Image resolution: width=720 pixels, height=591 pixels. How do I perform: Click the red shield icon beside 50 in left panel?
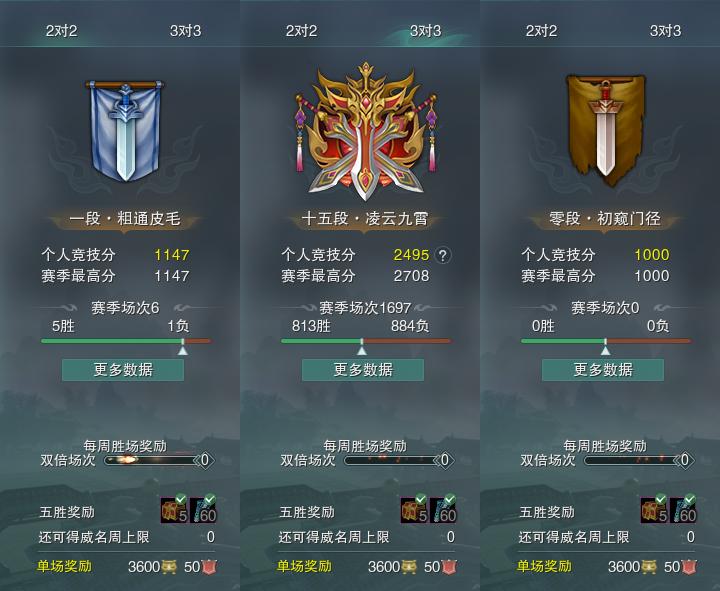(209, 567)
